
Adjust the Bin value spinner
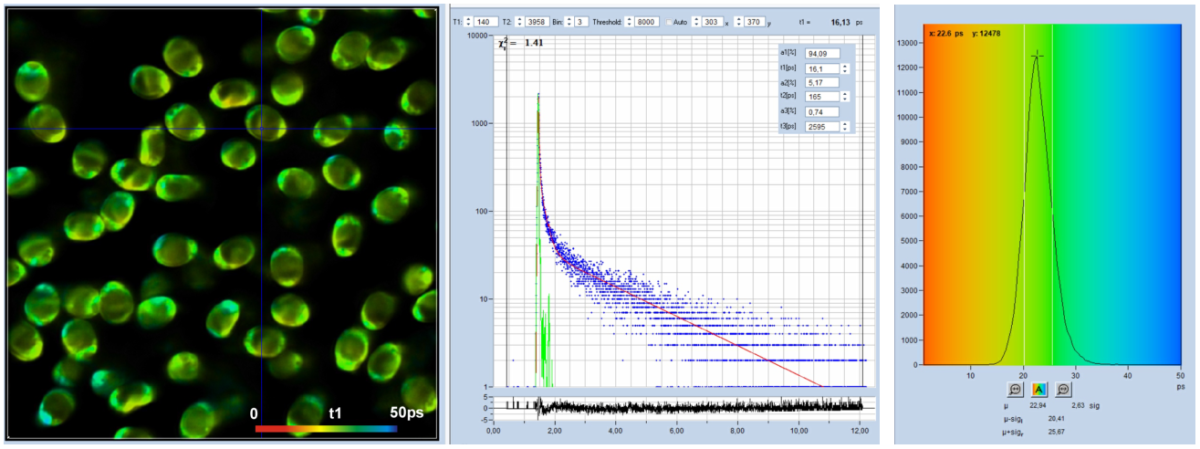(569, 20)
